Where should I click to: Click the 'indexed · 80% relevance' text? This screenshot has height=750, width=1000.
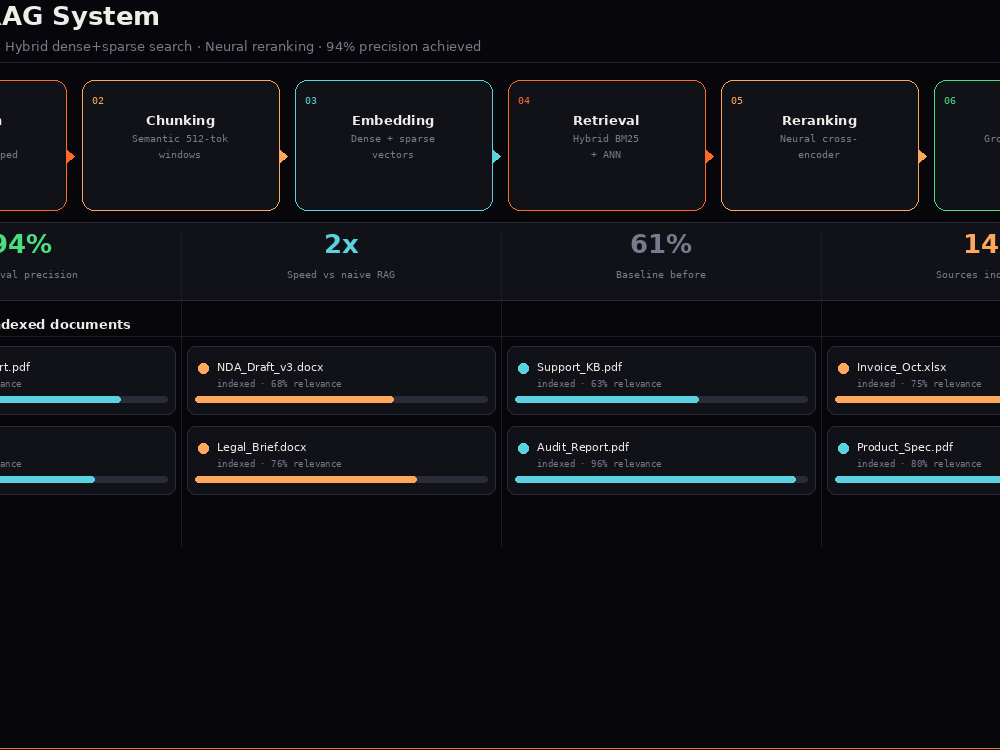click(x=919, y=464)
